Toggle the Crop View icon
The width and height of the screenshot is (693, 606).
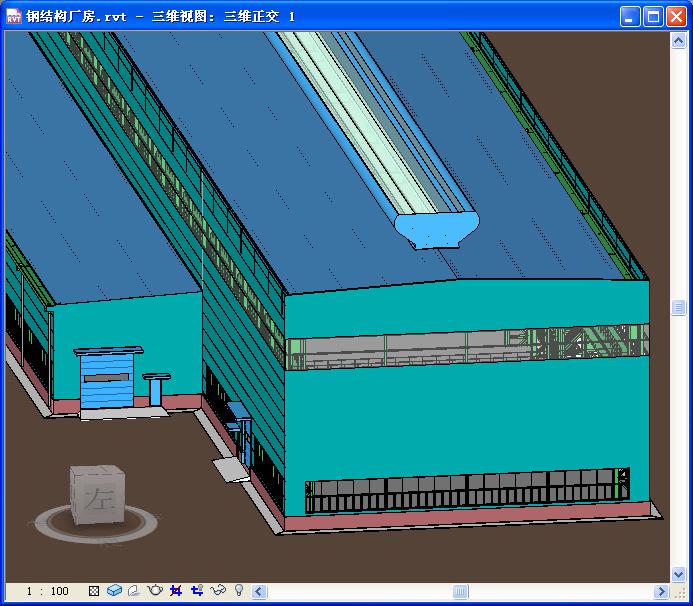tap(176, 591)
